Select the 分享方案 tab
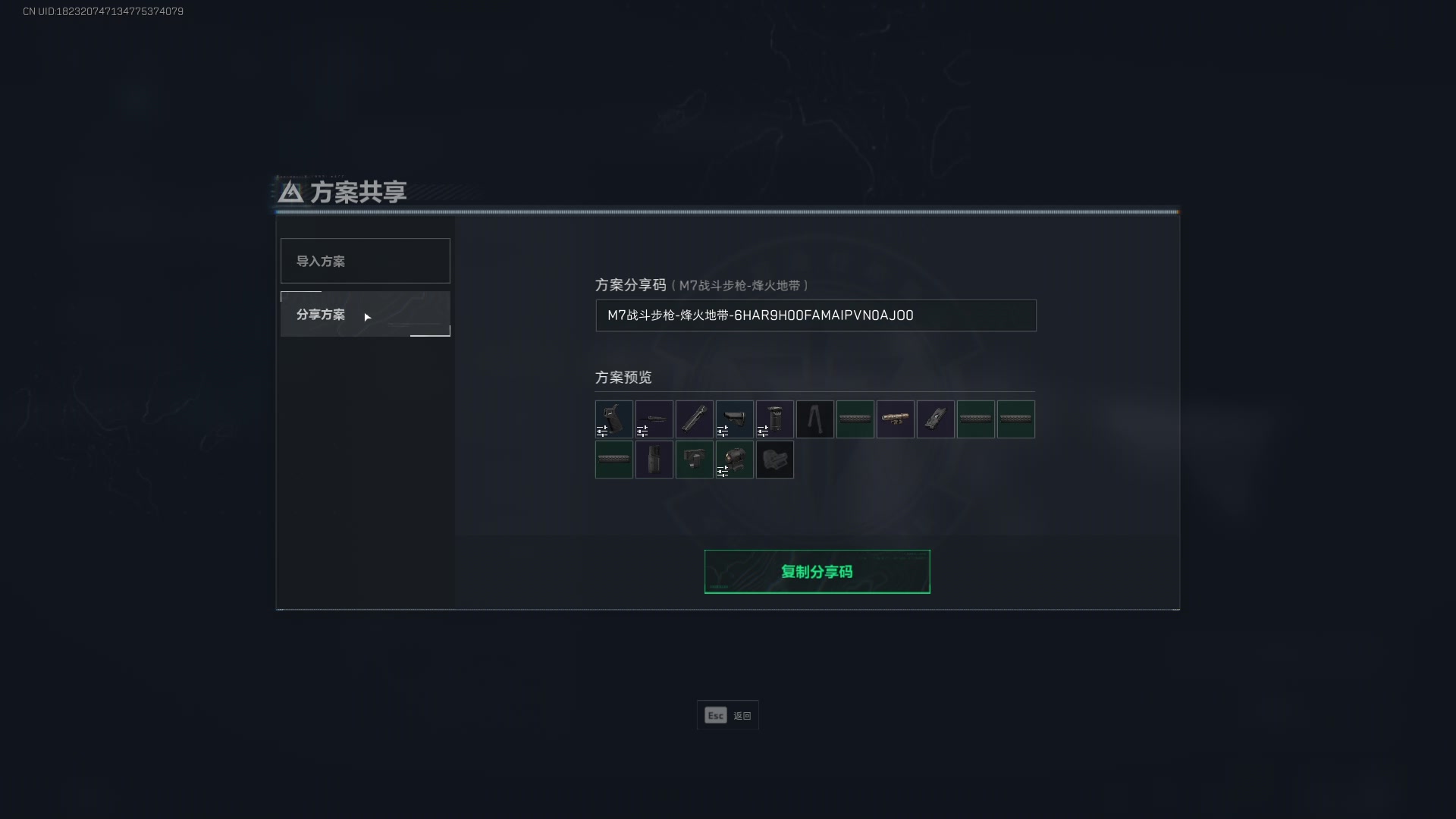Image resolution: width=1456 pixels, height=819 pixels. tap(365, 314)
